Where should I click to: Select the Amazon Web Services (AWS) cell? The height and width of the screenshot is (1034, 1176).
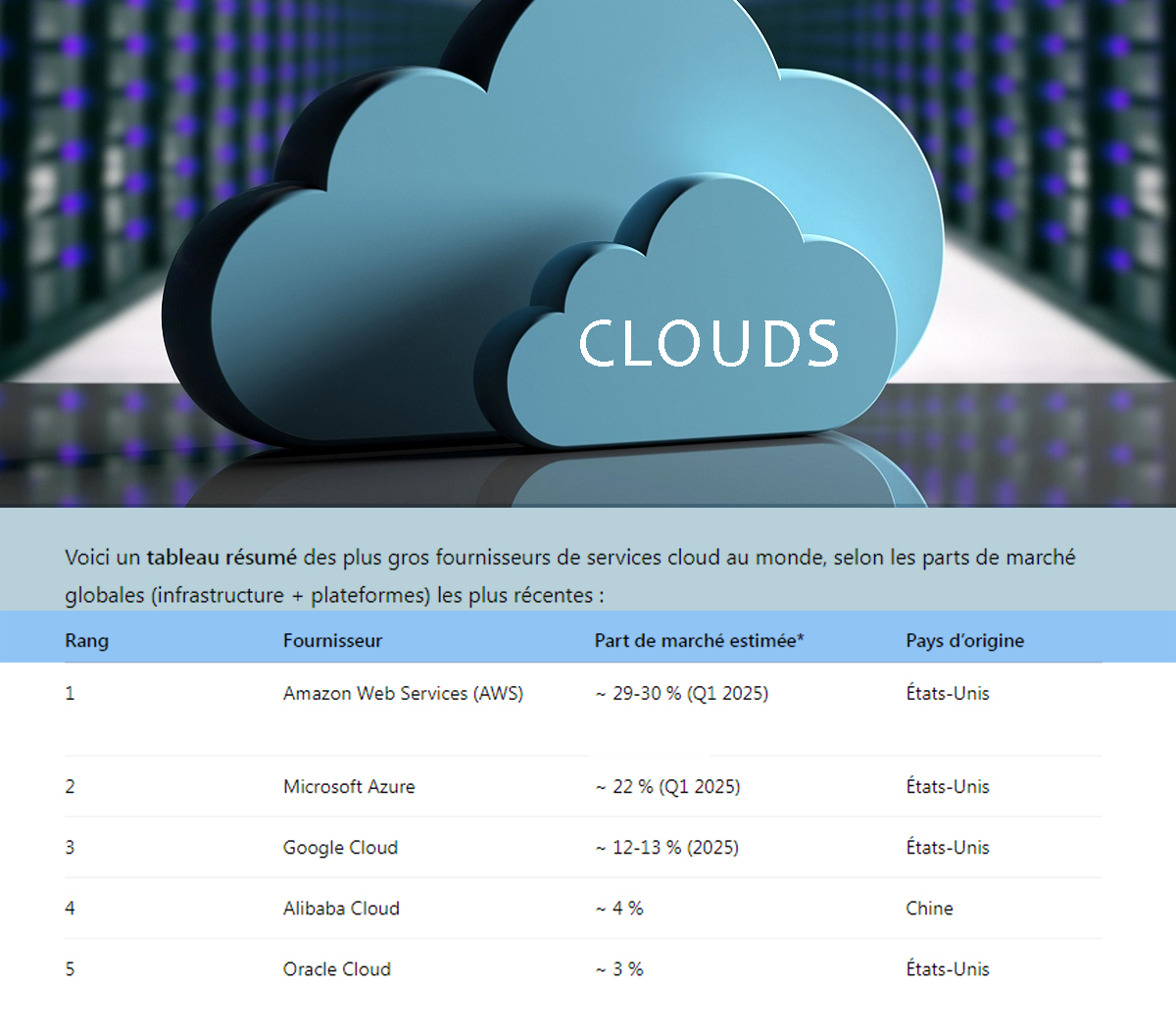[x=403, y=694]
